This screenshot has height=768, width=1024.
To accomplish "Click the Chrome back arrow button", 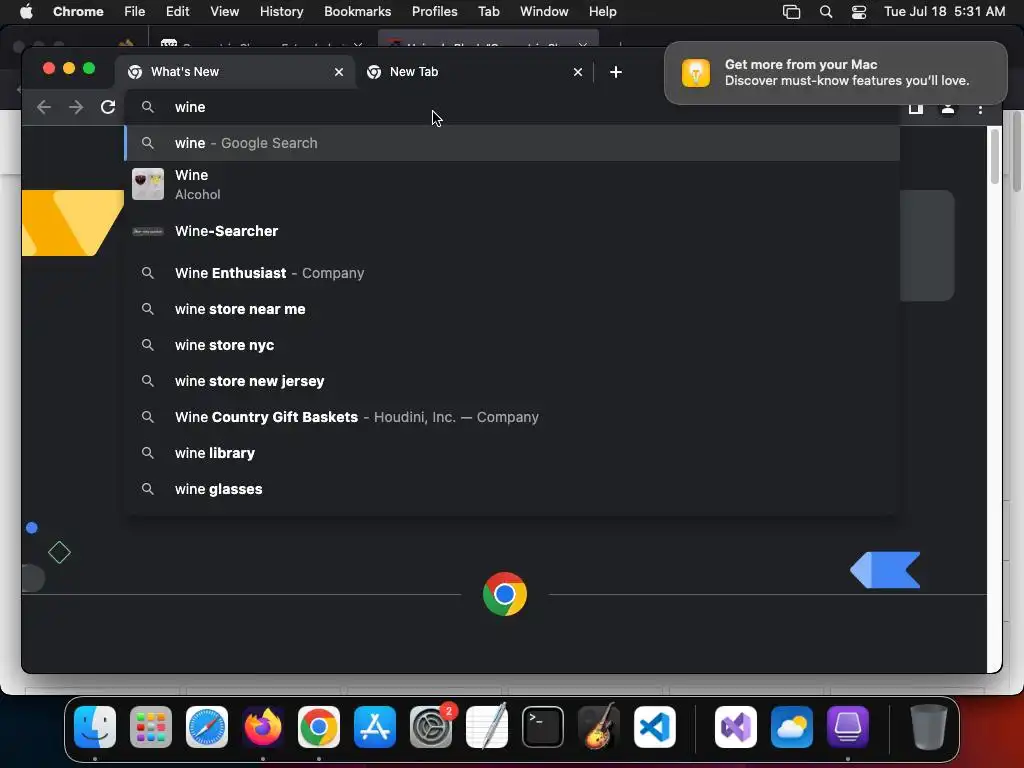I will click(44, 107).
